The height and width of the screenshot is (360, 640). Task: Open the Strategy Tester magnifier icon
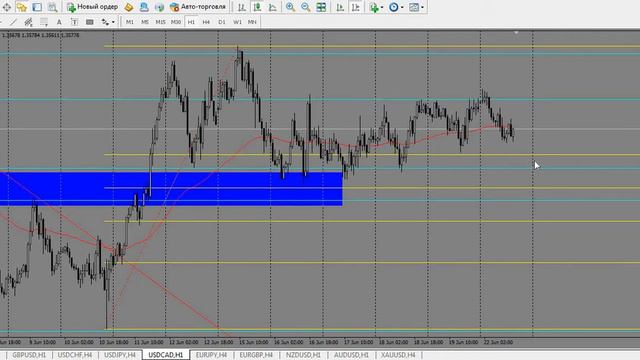click(53, 7)
